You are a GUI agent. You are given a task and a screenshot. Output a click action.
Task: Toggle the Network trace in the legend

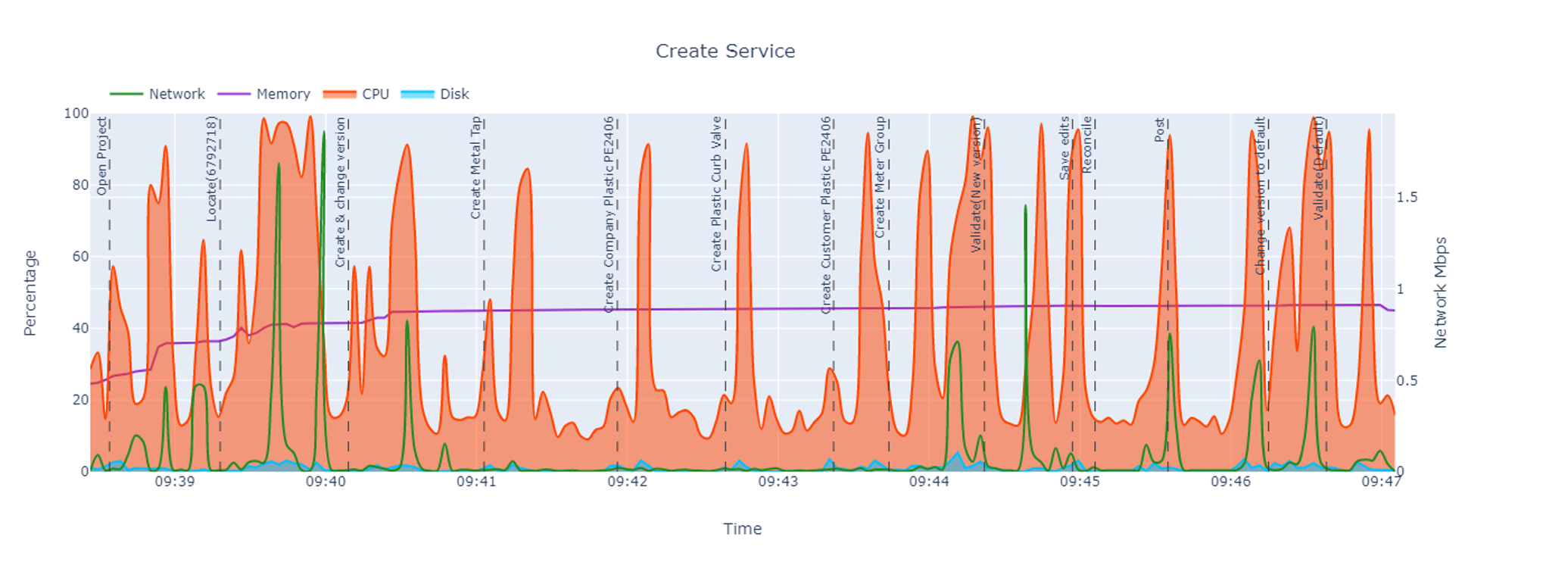157,94
